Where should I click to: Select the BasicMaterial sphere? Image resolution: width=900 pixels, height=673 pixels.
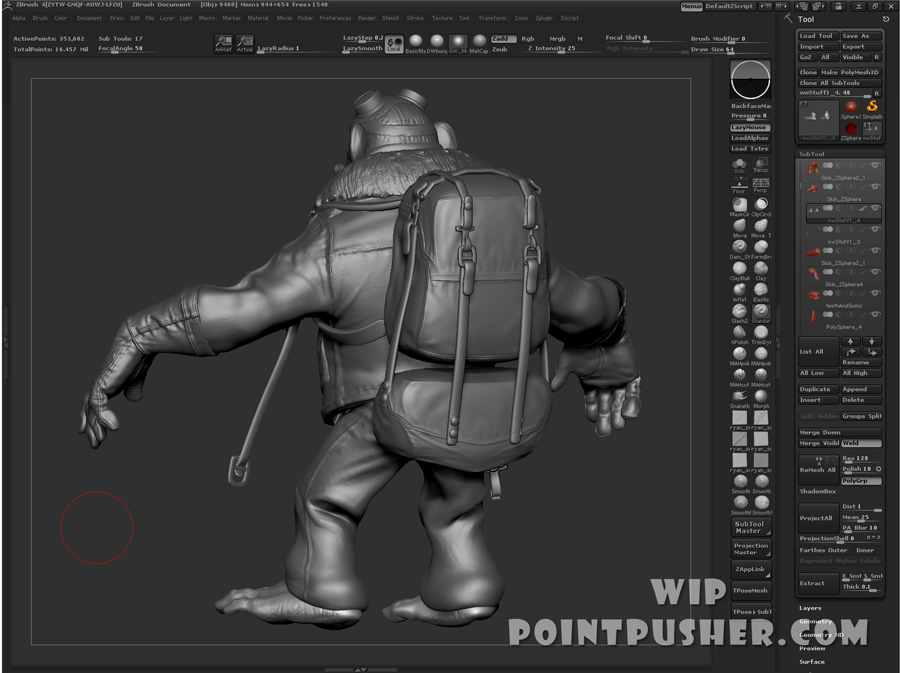click(x=416, y=42)
